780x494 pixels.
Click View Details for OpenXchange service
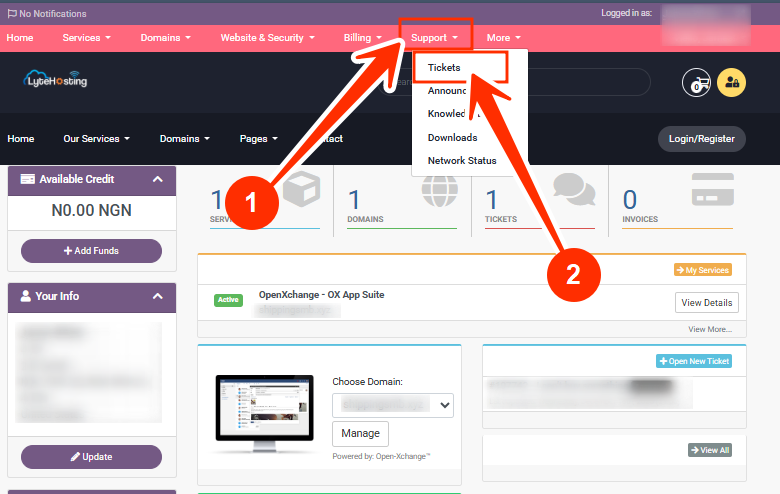tap(707, 303)
